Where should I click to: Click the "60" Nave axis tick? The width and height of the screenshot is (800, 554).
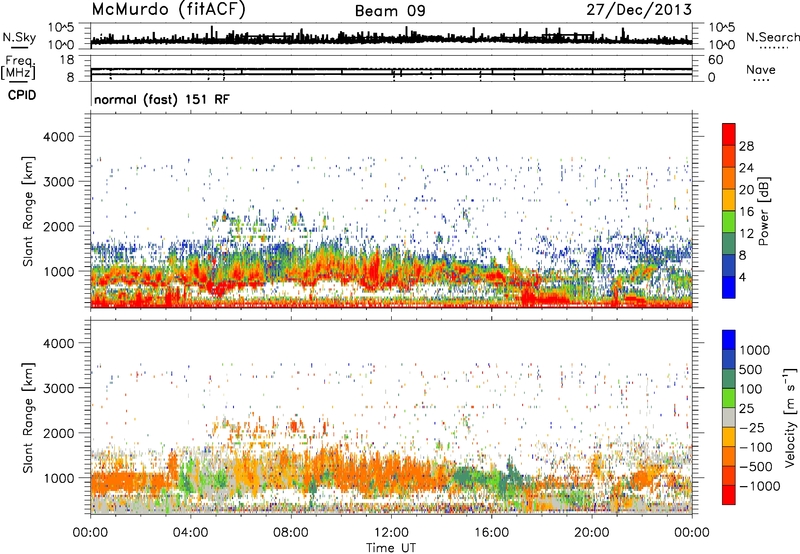click(x=716, y=60)
